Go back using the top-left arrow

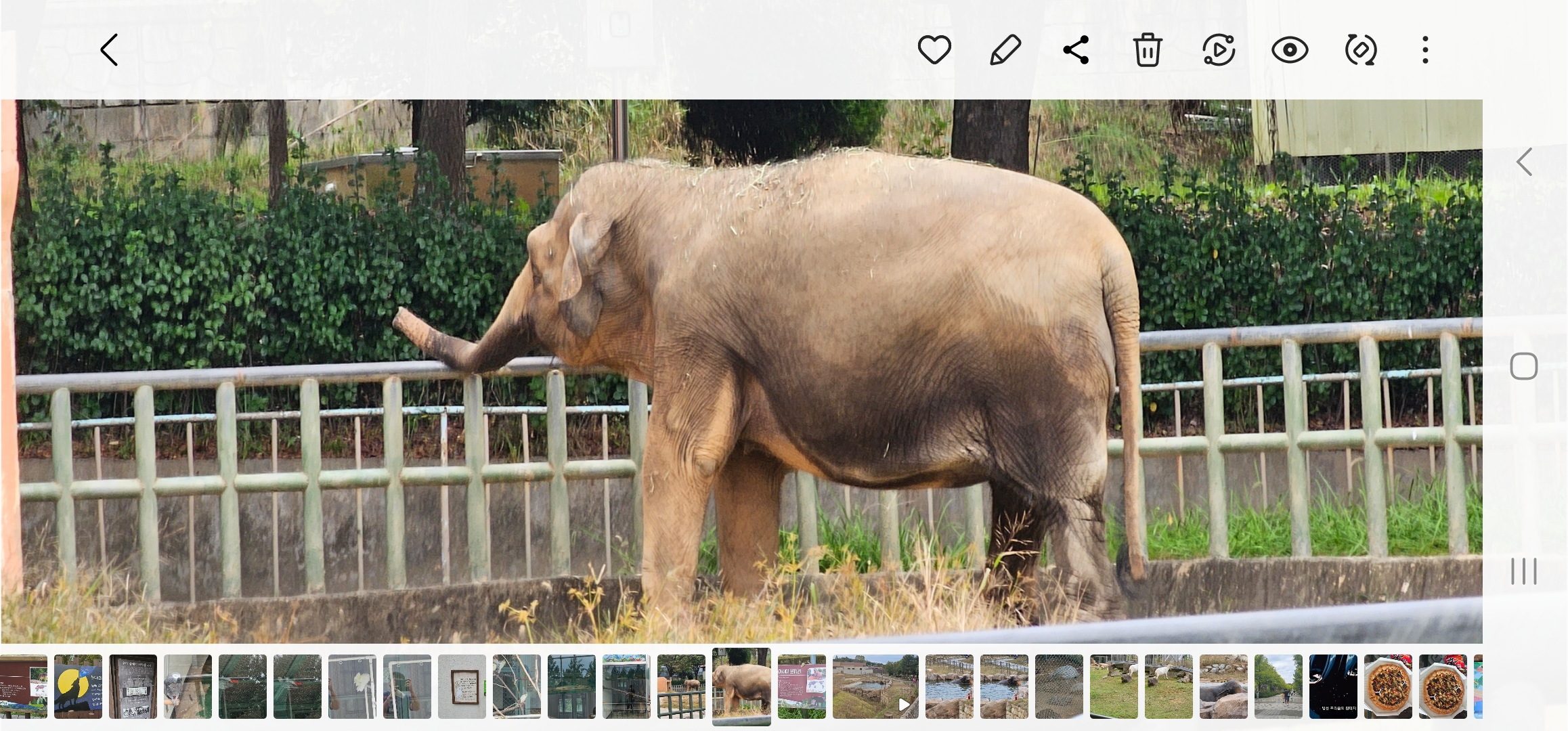pos(110,50)
